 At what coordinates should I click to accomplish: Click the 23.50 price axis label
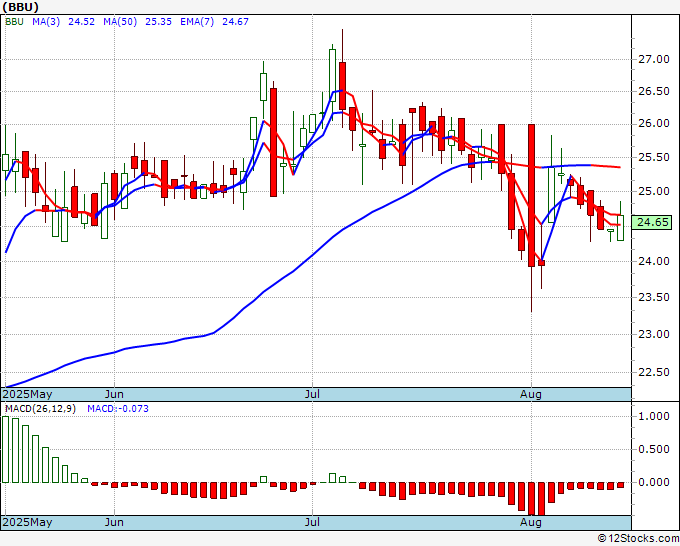click(x=654, y=297)
